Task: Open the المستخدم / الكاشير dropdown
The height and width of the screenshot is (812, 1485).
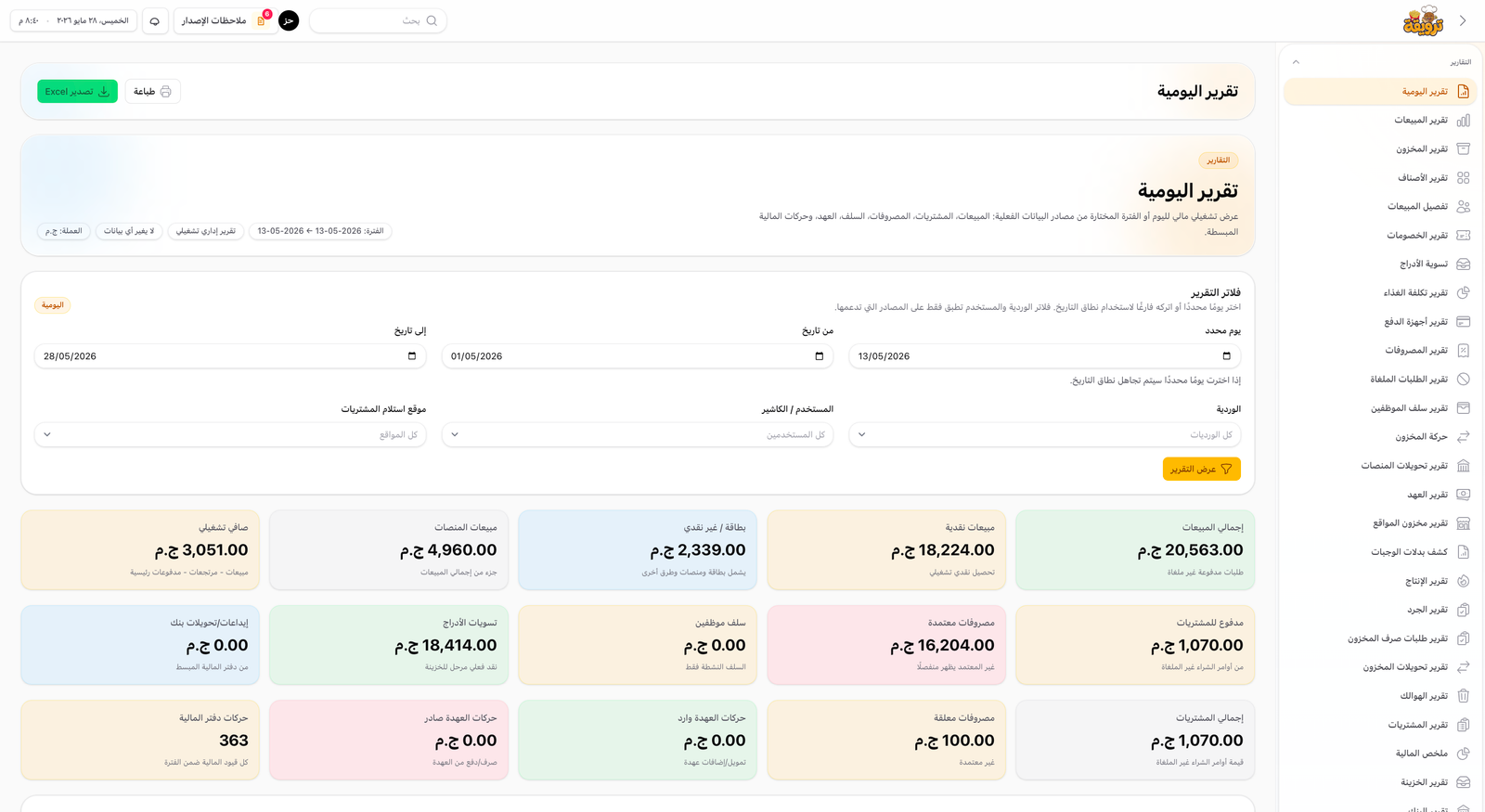Action: click(x=638, y=434)
